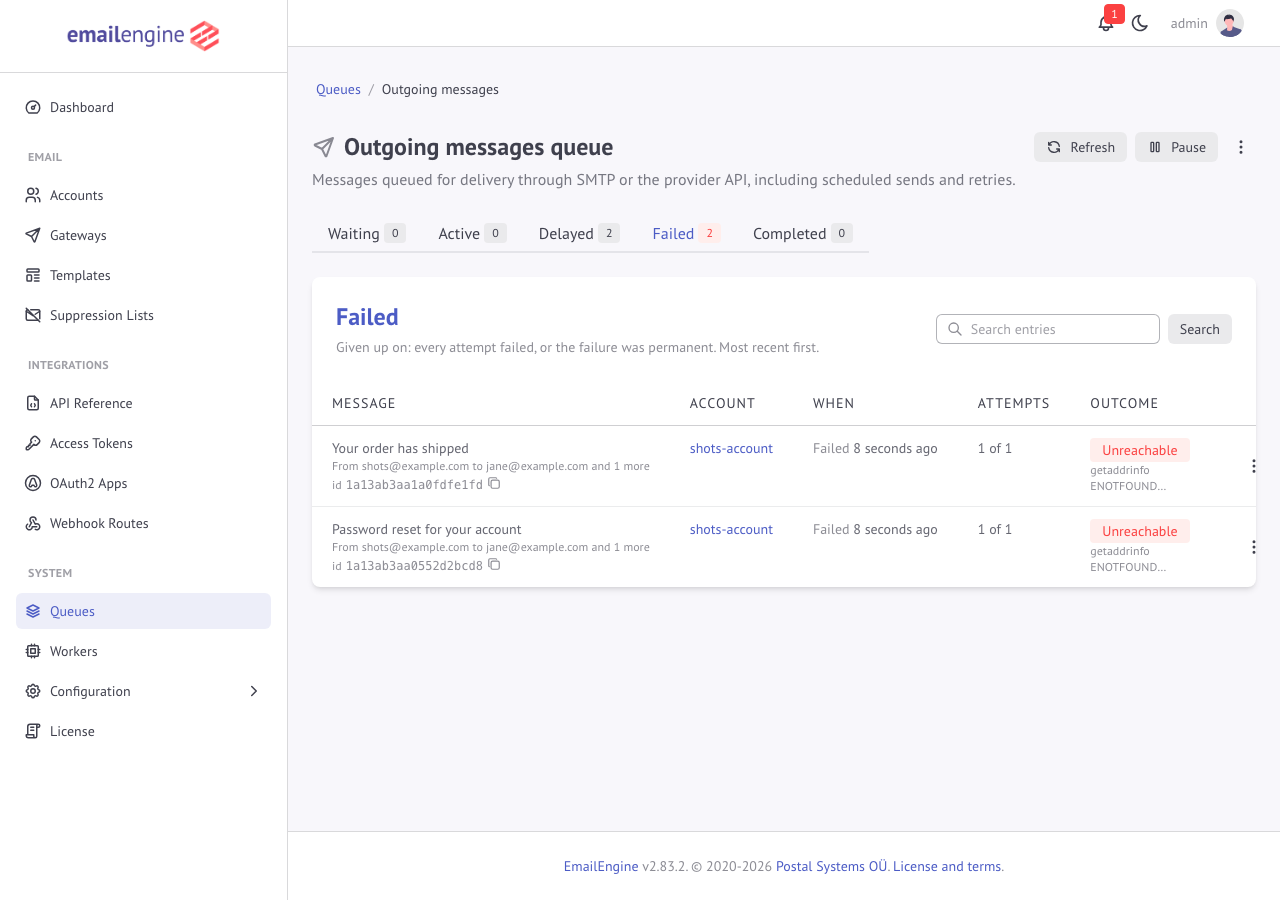Image resolution: width=1280 pixels, height=900 pixels.
Task: Click the Dashboard gauge icon
Action: coord(33,107)
